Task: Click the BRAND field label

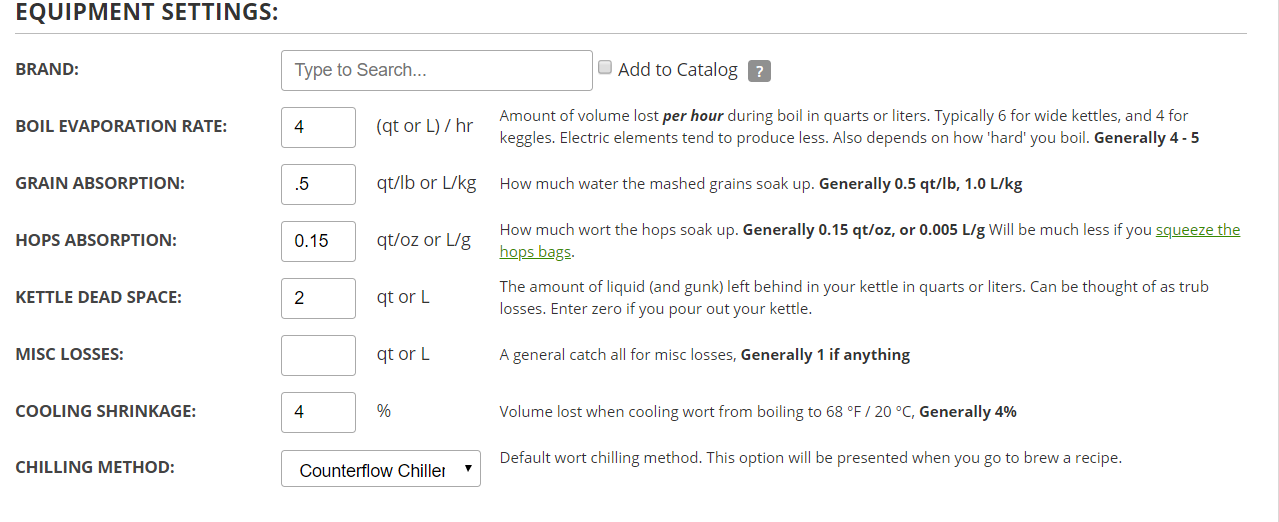Action: click(47, 70)
